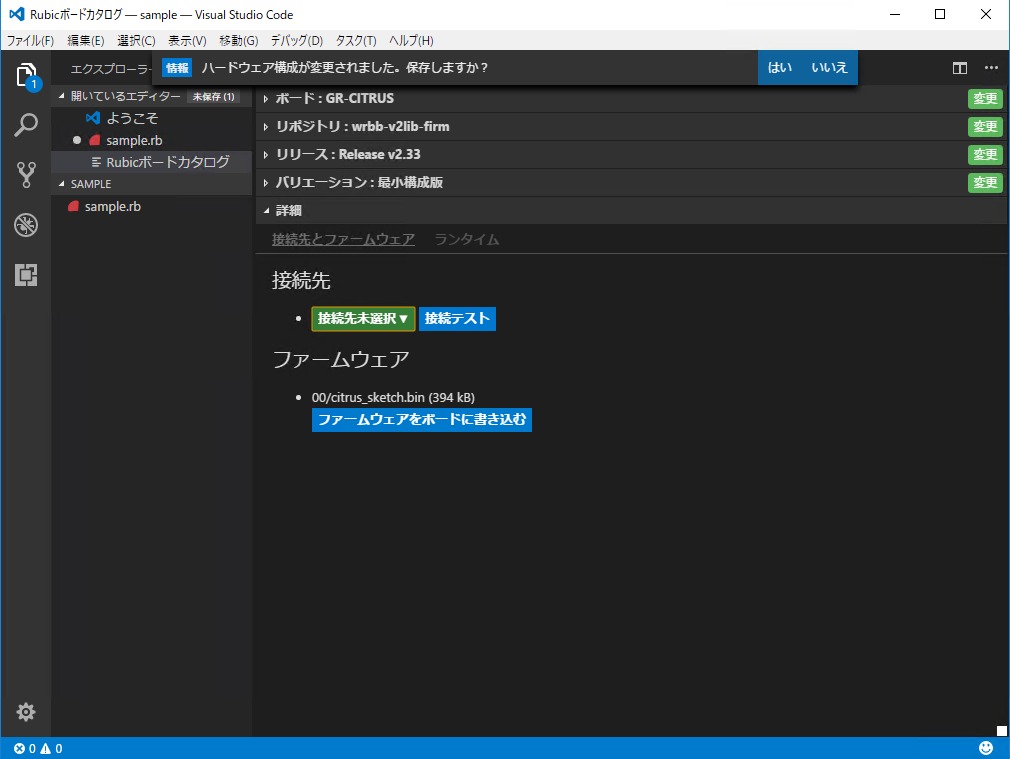Click the ファームウェア heading

[x=341, y=360]
